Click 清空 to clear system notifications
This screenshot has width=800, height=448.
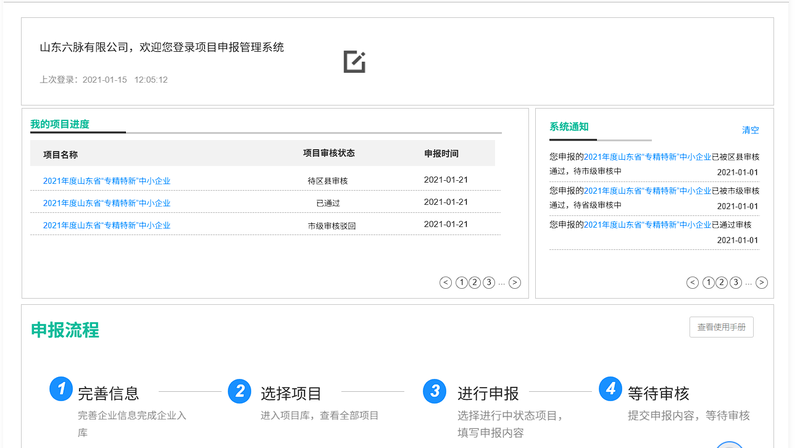[x=750, y=130]
